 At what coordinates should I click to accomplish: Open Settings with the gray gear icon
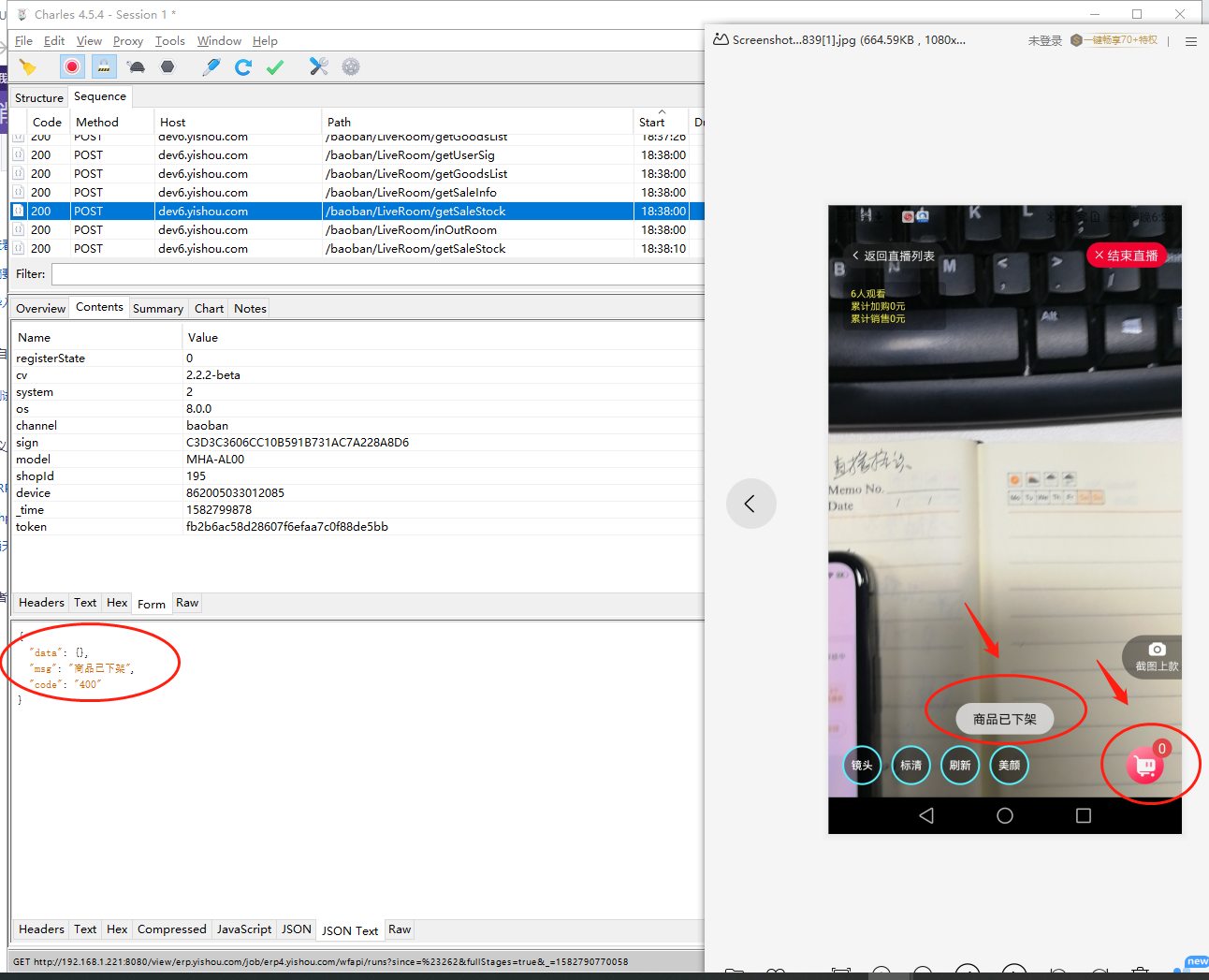click(x=351, y=66)
